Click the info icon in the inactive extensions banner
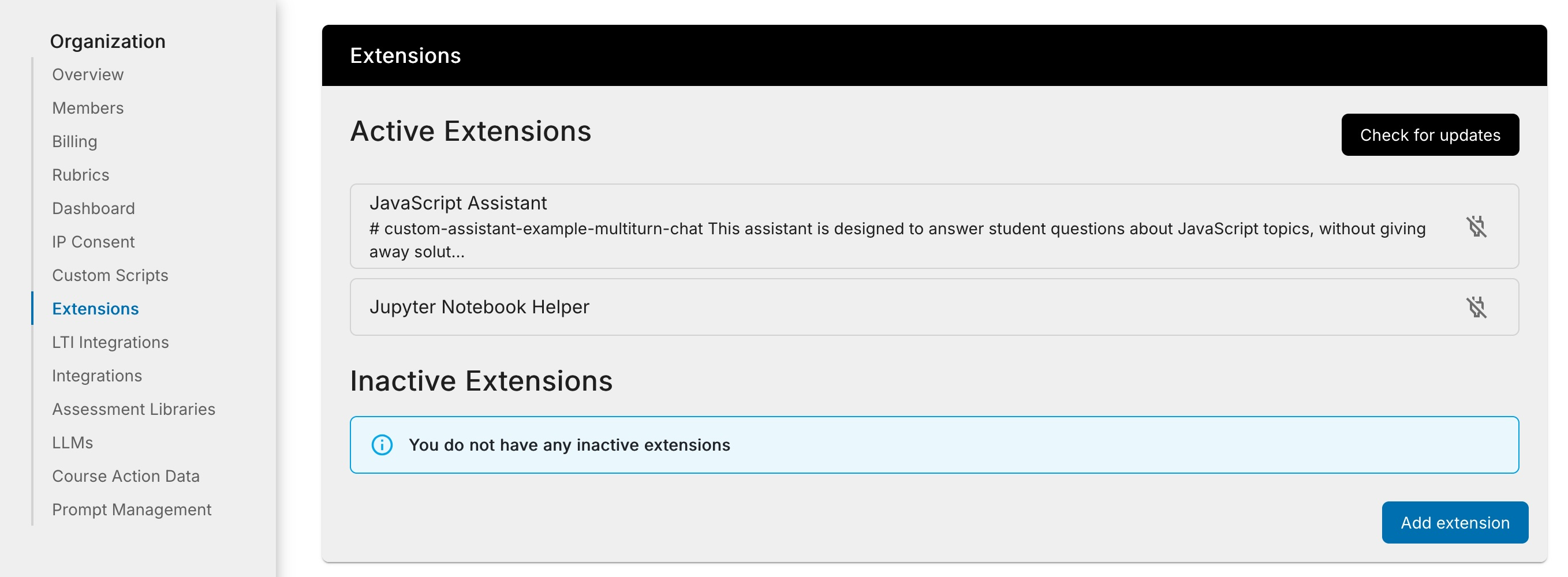Viewport: 1568px width, 577px height. point(382,445)
